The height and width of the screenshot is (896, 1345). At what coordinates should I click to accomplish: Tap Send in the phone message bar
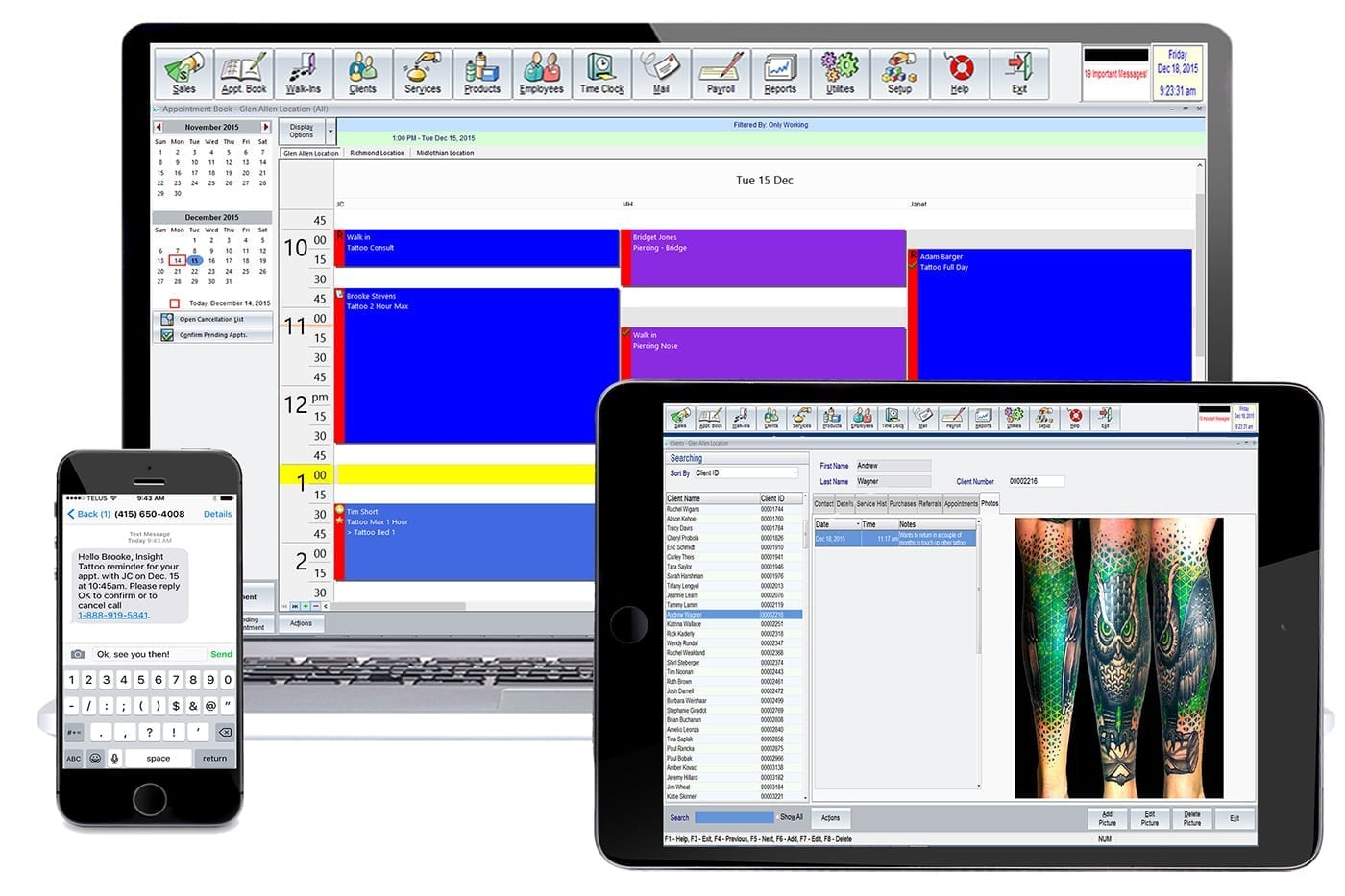pyautogui.click(x=221, y=654)
